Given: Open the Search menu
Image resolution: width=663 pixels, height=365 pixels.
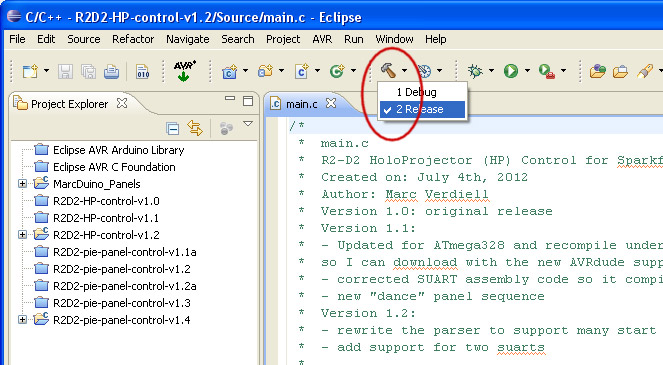Looking at the screenshot, I should click(238, 39).
